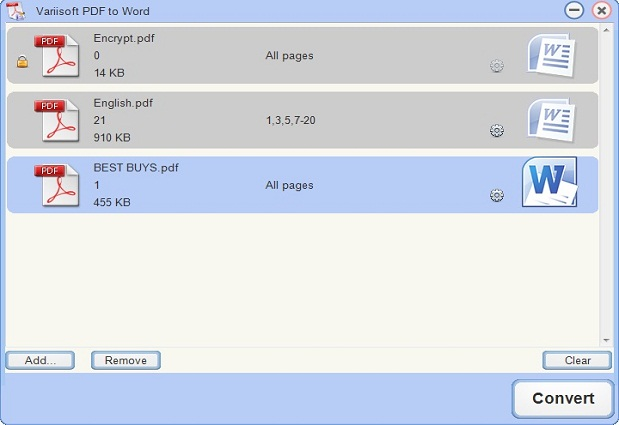Select the PDF icon of Encrypt.pdf

click(57, 55)
